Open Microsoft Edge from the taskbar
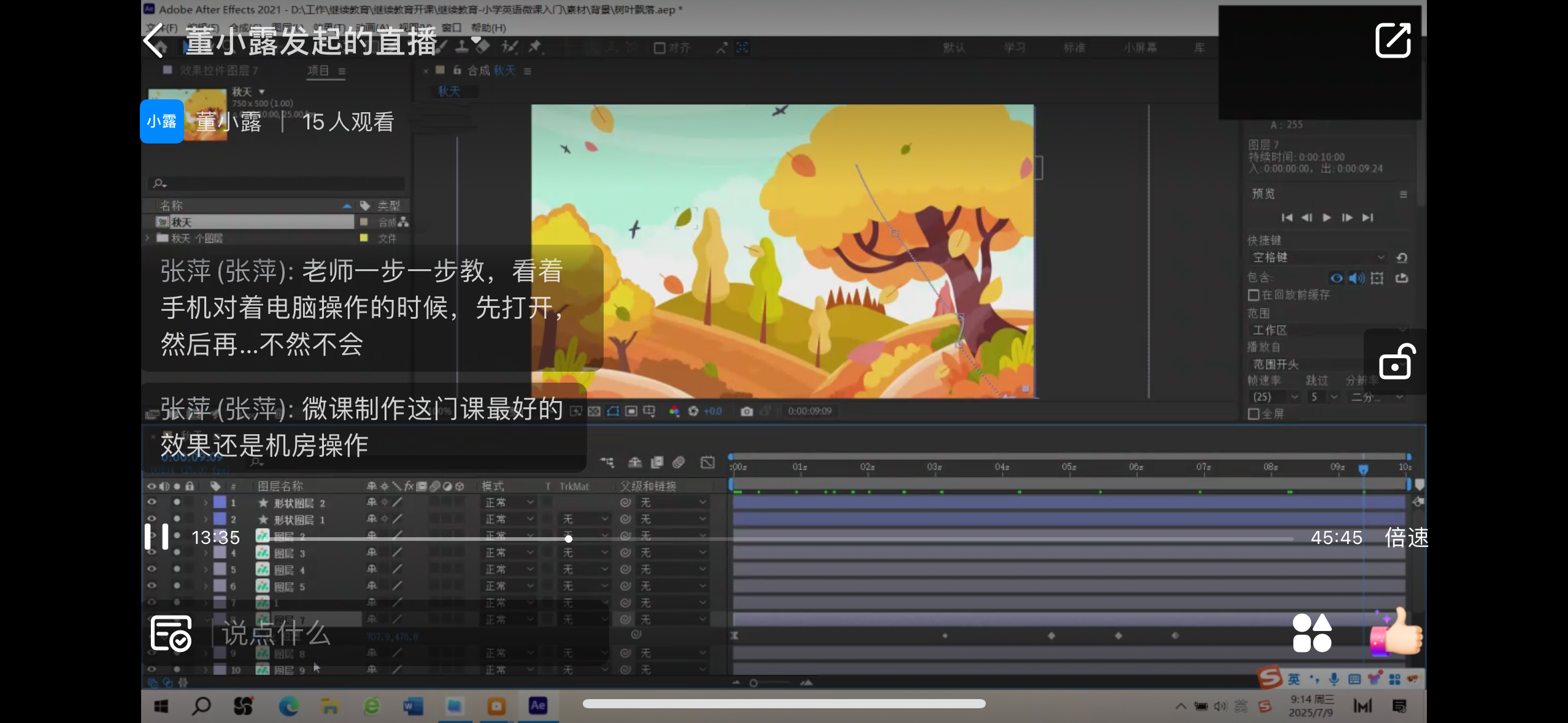 pos(288,706)
